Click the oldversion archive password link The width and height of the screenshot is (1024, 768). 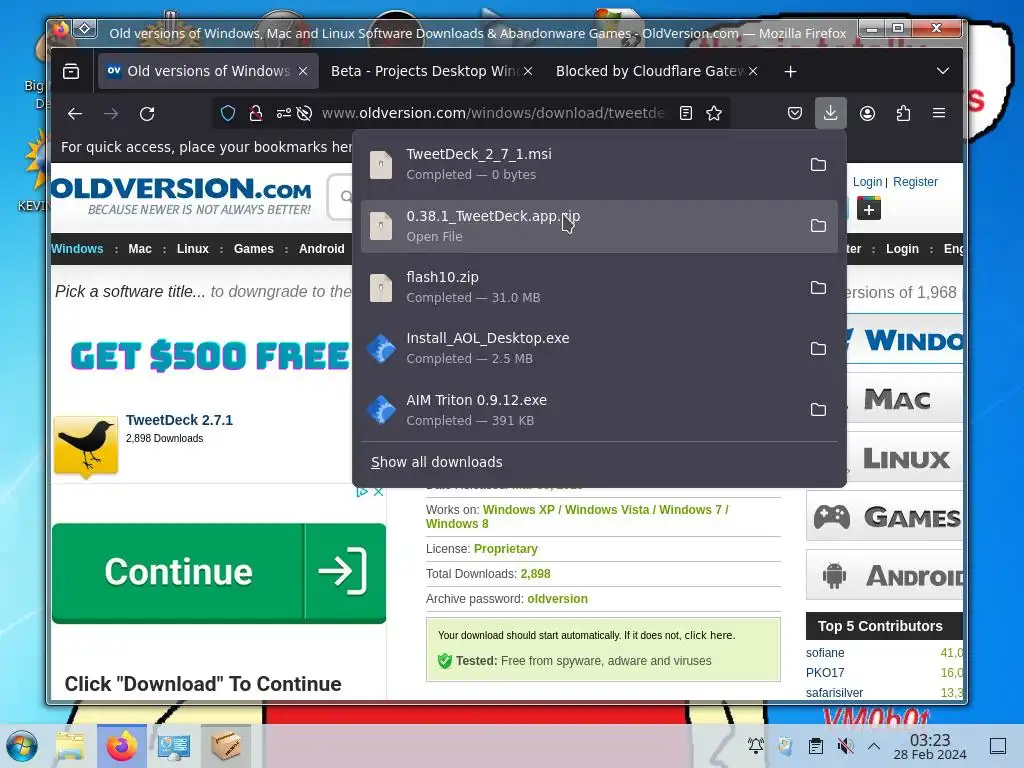tap(557, 599)
